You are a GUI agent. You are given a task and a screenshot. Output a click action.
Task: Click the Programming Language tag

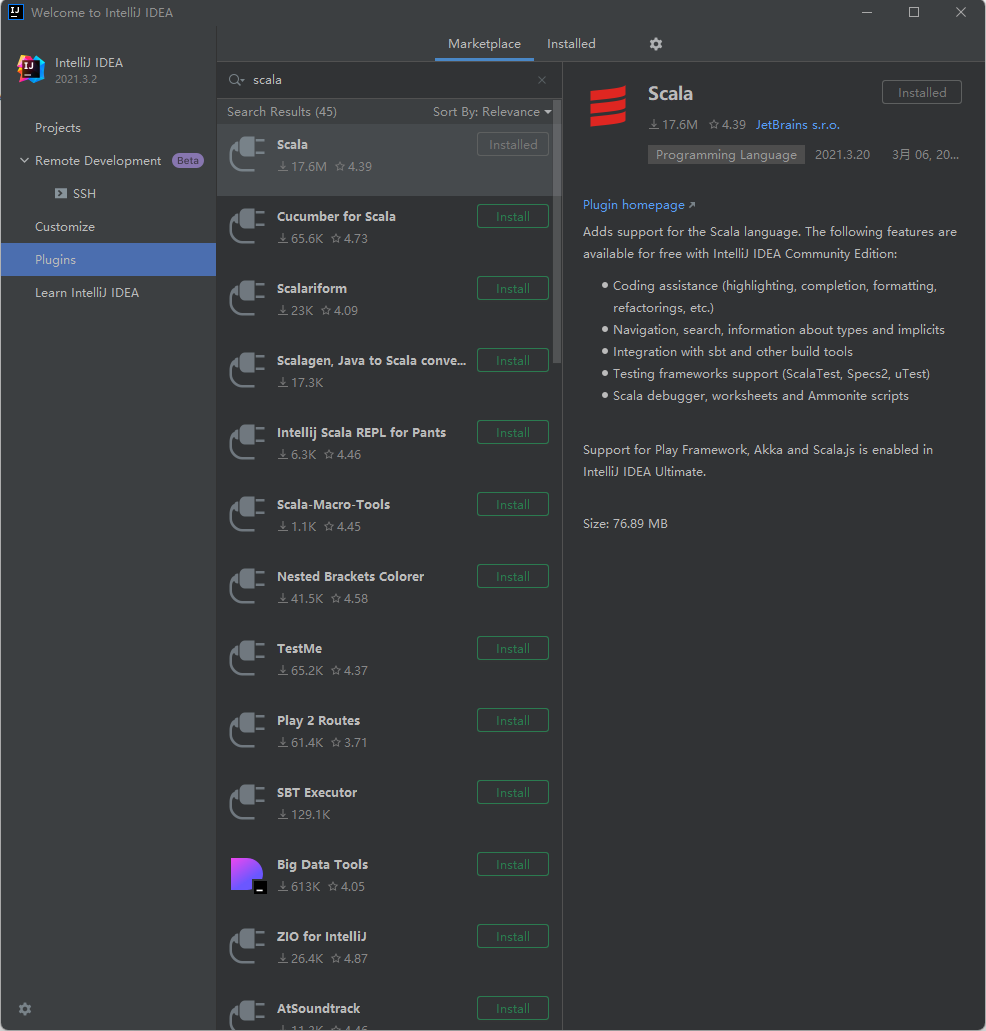pyautogui.click(x=726, y=155)
